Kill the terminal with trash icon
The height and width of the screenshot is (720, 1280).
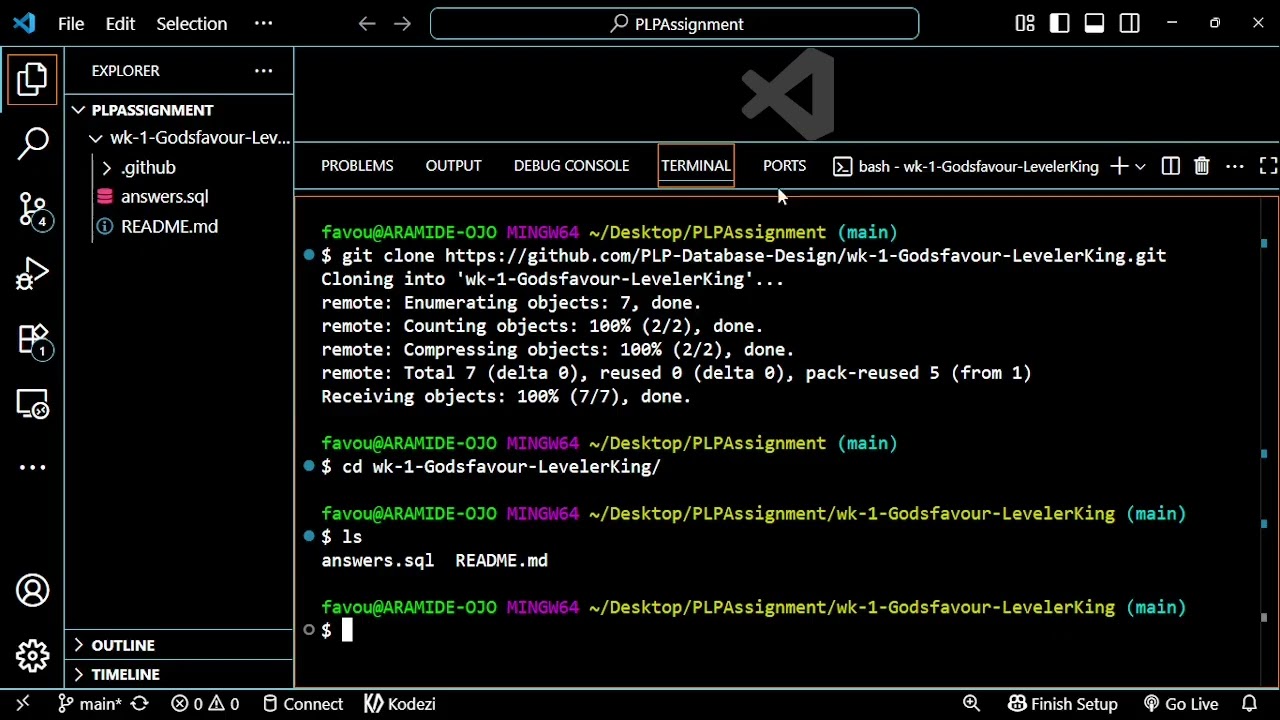pyautogui.click(x=1202, y=166)
